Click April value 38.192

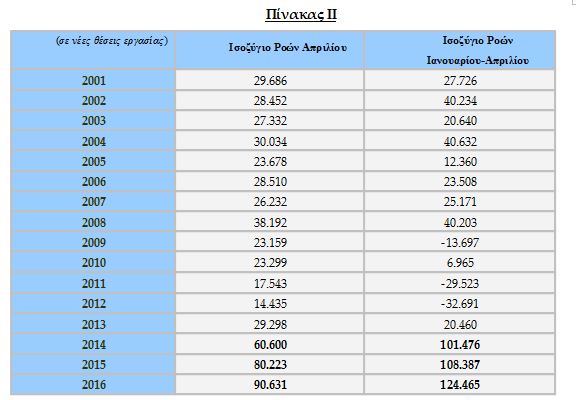click(x=270, y=223)
